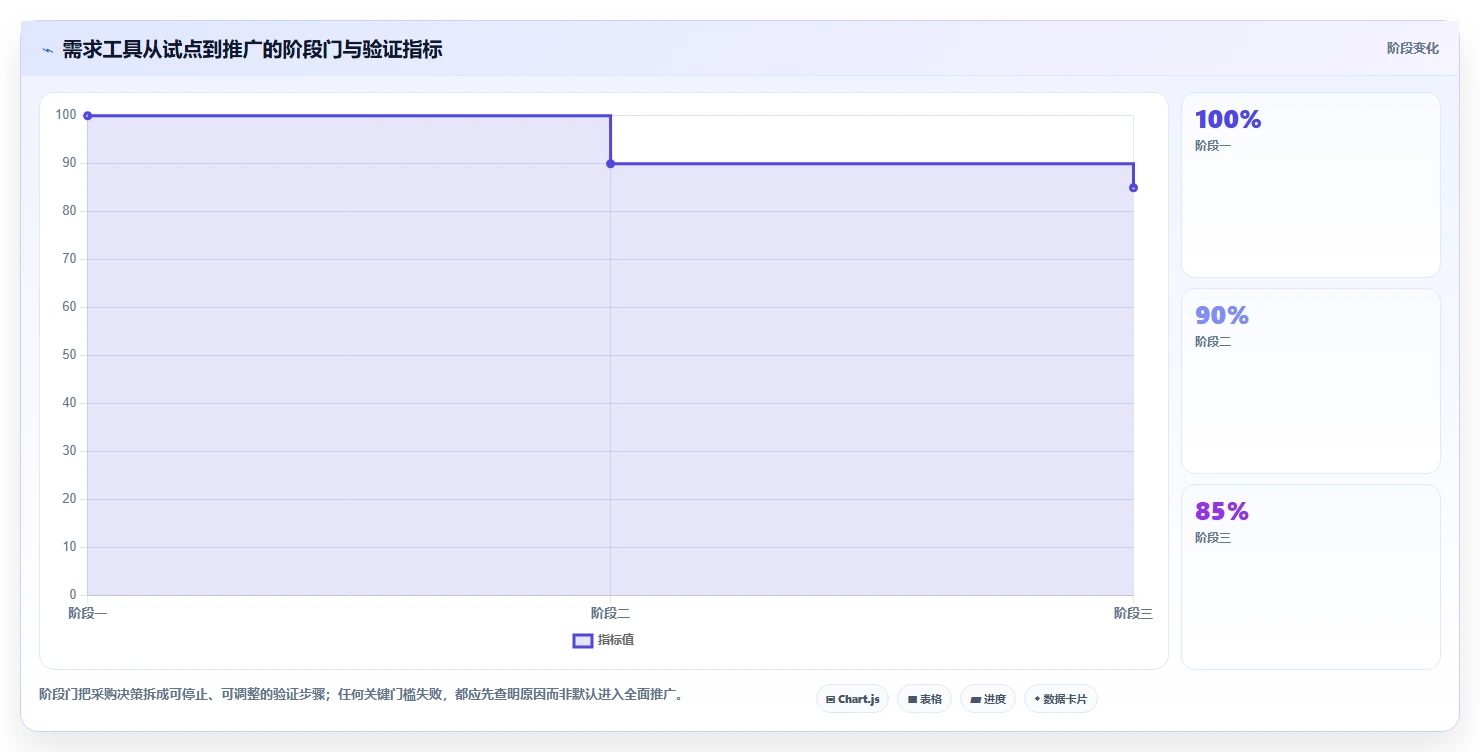Click the 阶段一 data point at 100
1480x752 pixels.
[88, 116]
